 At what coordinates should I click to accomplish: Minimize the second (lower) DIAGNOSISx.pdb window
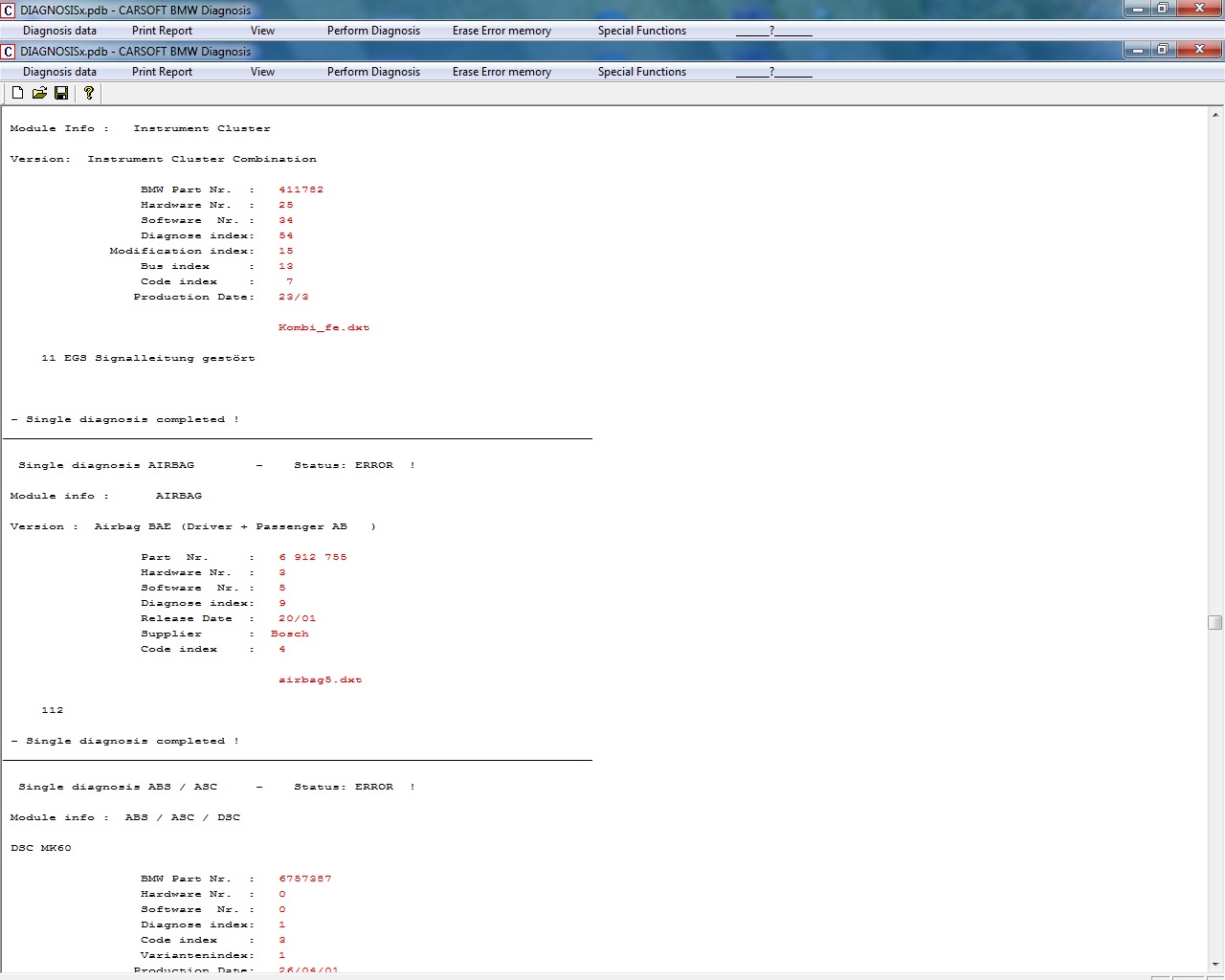(1137, 50)
